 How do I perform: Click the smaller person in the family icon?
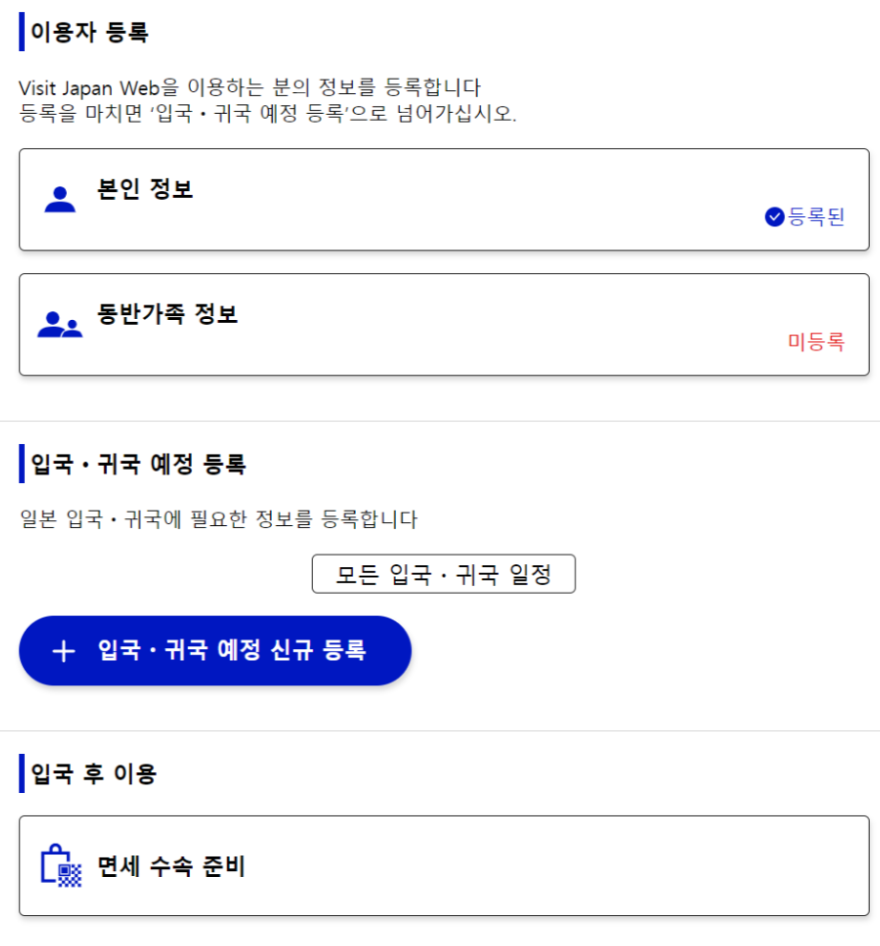(72, 330)
